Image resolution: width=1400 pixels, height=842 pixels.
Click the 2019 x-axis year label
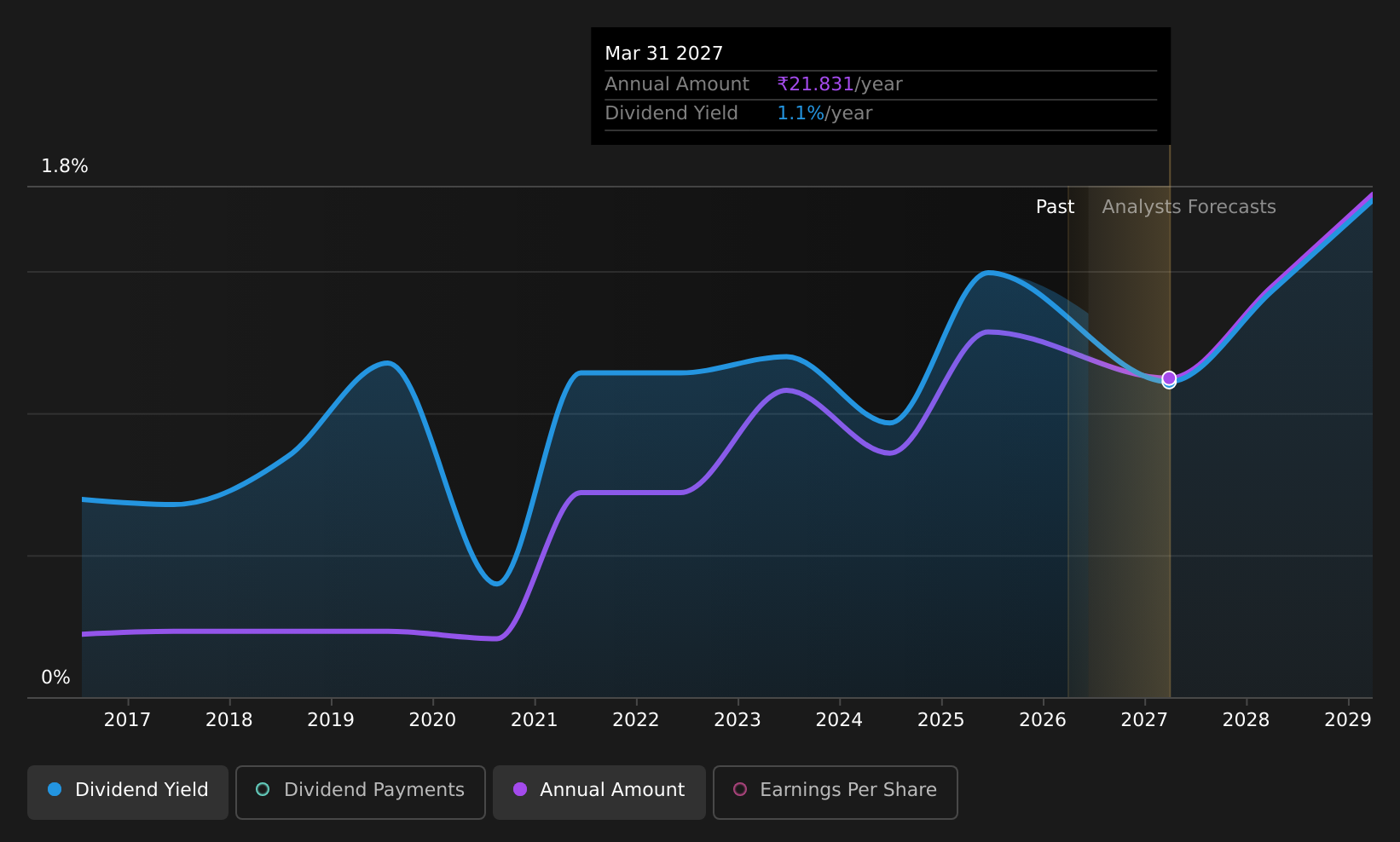tap(331, 720)
